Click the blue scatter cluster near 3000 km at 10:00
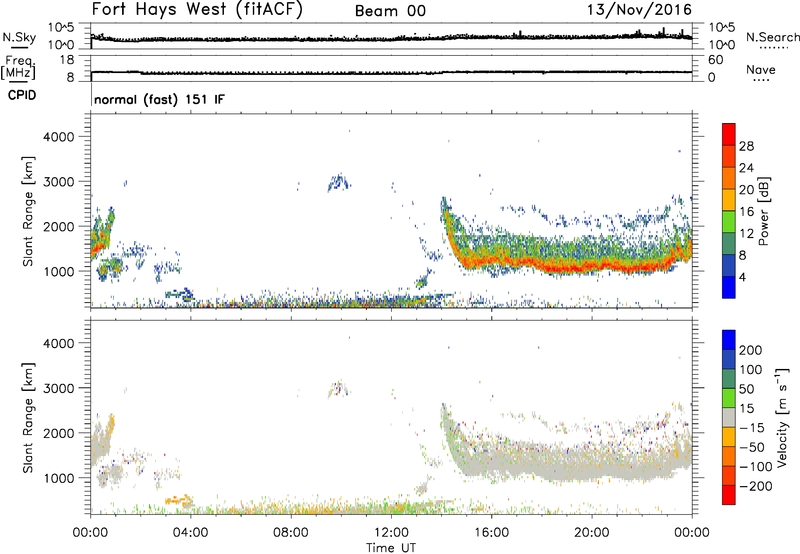The image size is (800, 554). (x=339, y=182)
